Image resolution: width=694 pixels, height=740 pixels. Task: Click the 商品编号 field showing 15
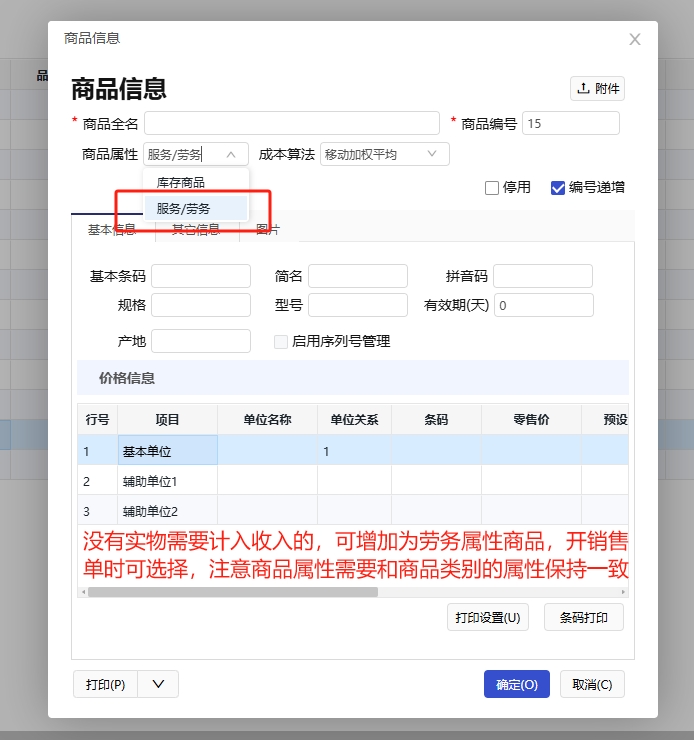[570, 123]
